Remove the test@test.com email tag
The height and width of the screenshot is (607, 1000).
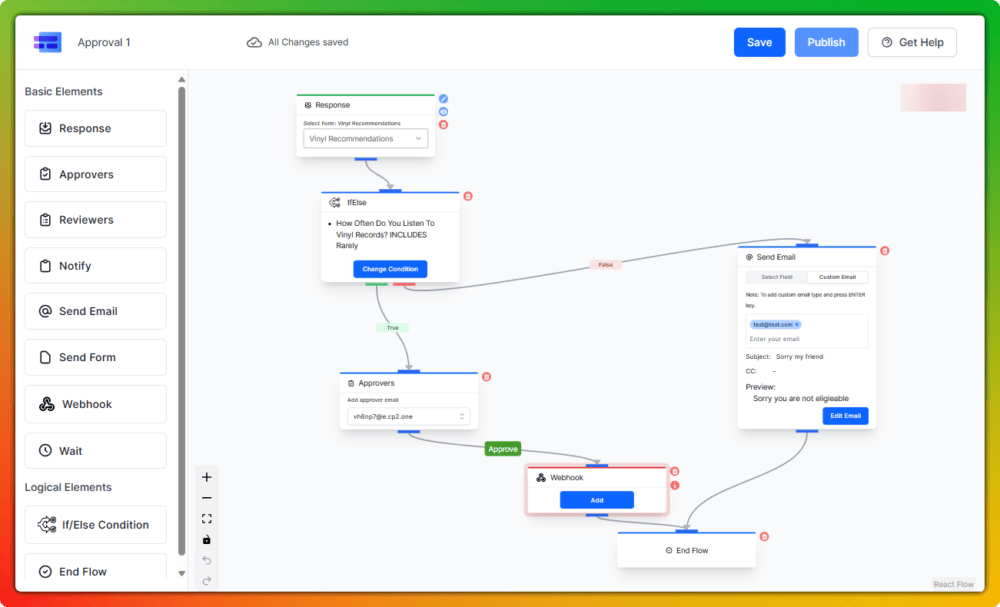point(797,324)
